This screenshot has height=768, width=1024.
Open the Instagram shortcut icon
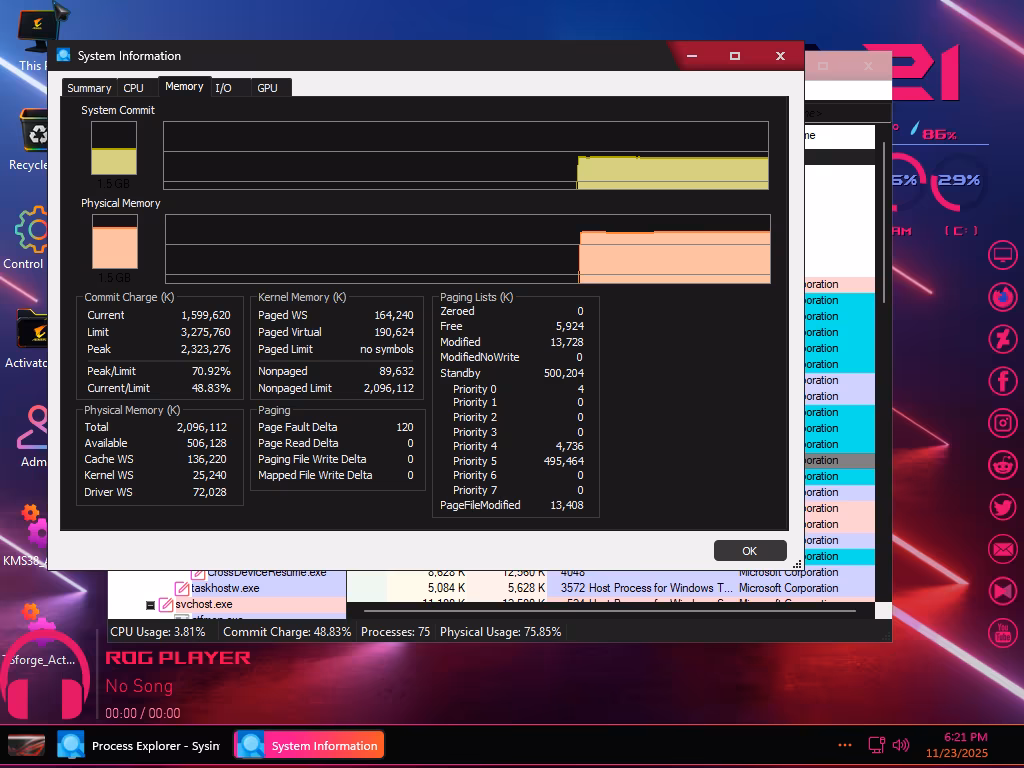1002,423
